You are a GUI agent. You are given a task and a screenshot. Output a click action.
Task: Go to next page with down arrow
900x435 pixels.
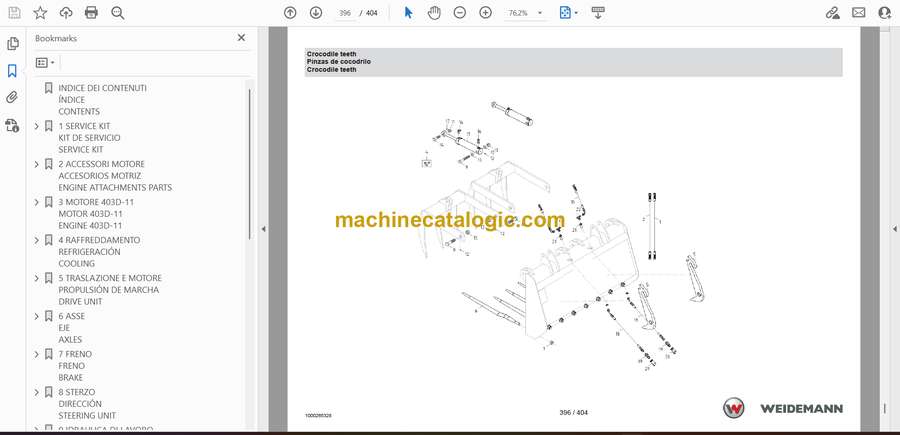pyautogui.click(x=316, y=13)
